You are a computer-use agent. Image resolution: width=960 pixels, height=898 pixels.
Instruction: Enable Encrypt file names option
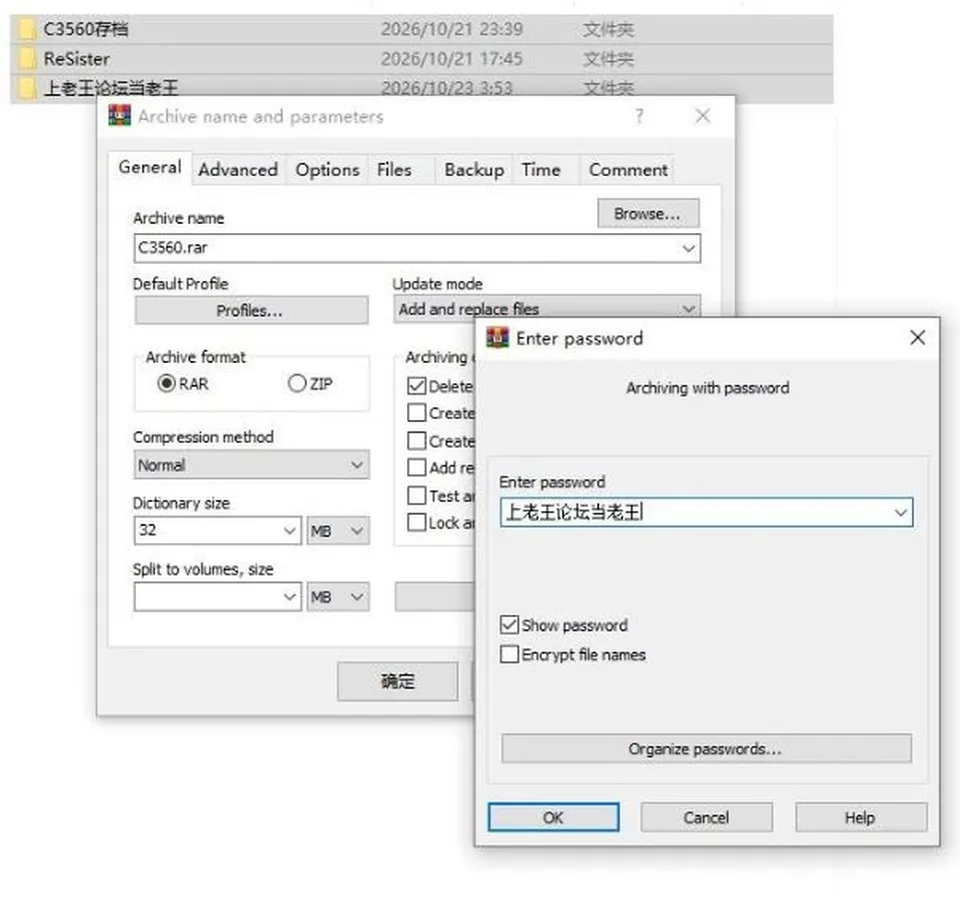[x=509, y=654]
